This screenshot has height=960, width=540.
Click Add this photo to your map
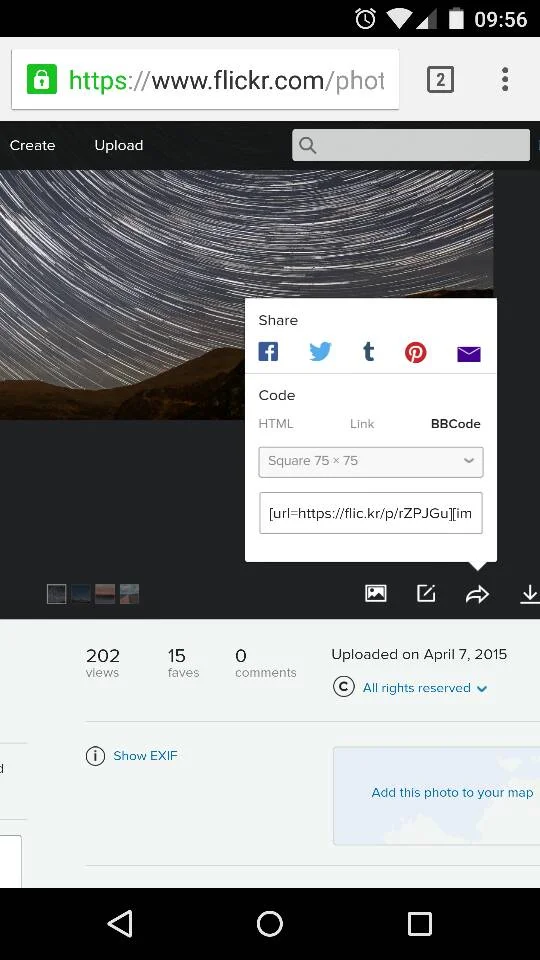tap(452, 793)
